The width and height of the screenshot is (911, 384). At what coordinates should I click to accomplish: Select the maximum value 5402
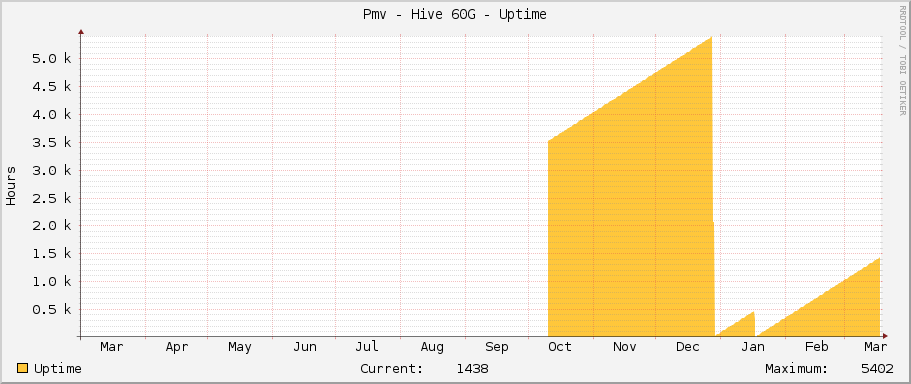coord(878,369)
